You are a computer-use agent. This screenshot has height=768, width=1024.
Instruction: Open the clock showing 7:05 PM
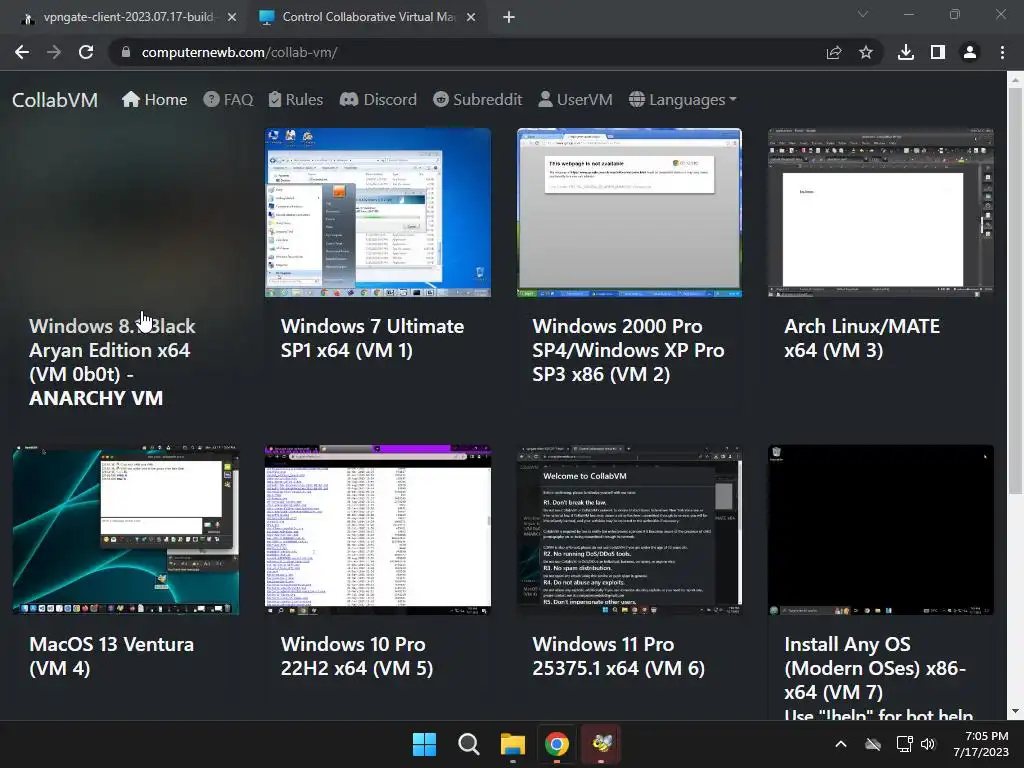pyautogui.click(x=981, y=744)
